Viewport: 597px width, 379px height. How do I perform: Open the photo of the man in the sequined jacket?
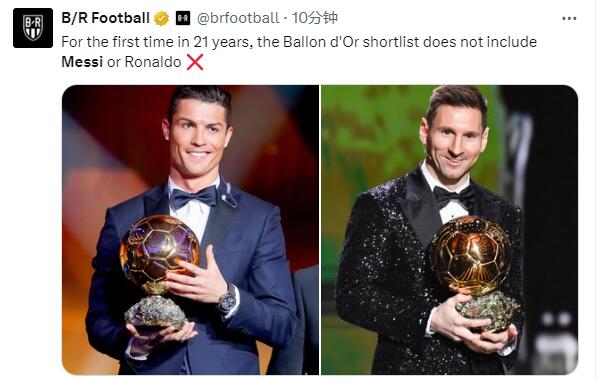pyautogui.click(x=450, y=230)
